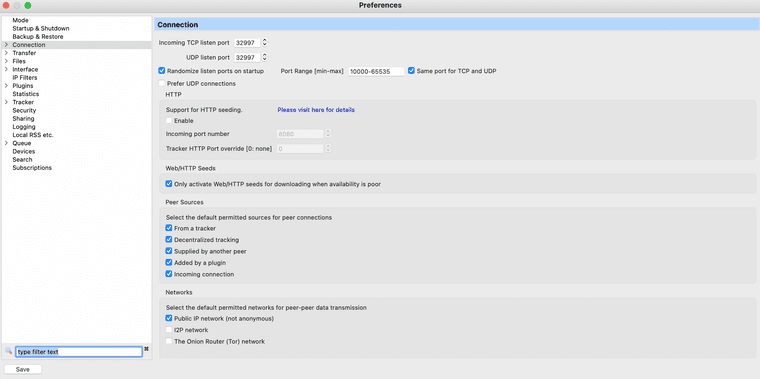Expand the Queue tree node arrow

6,143
